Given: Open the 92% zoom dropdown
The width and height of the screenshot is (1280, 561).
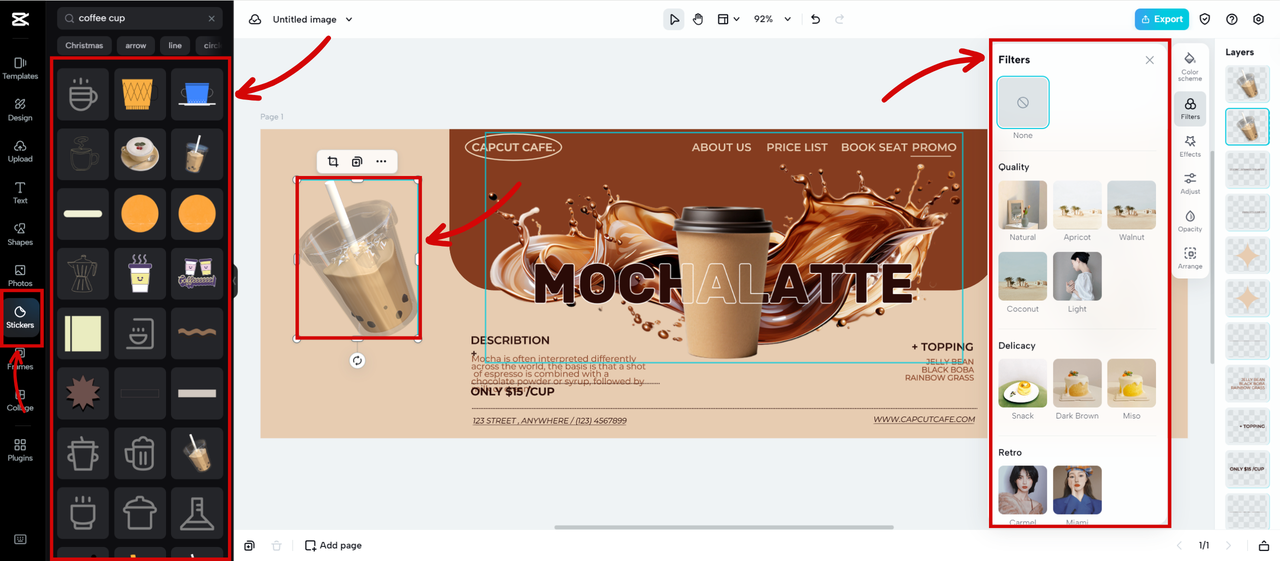Looking at the screenshot, I should 772,19.
